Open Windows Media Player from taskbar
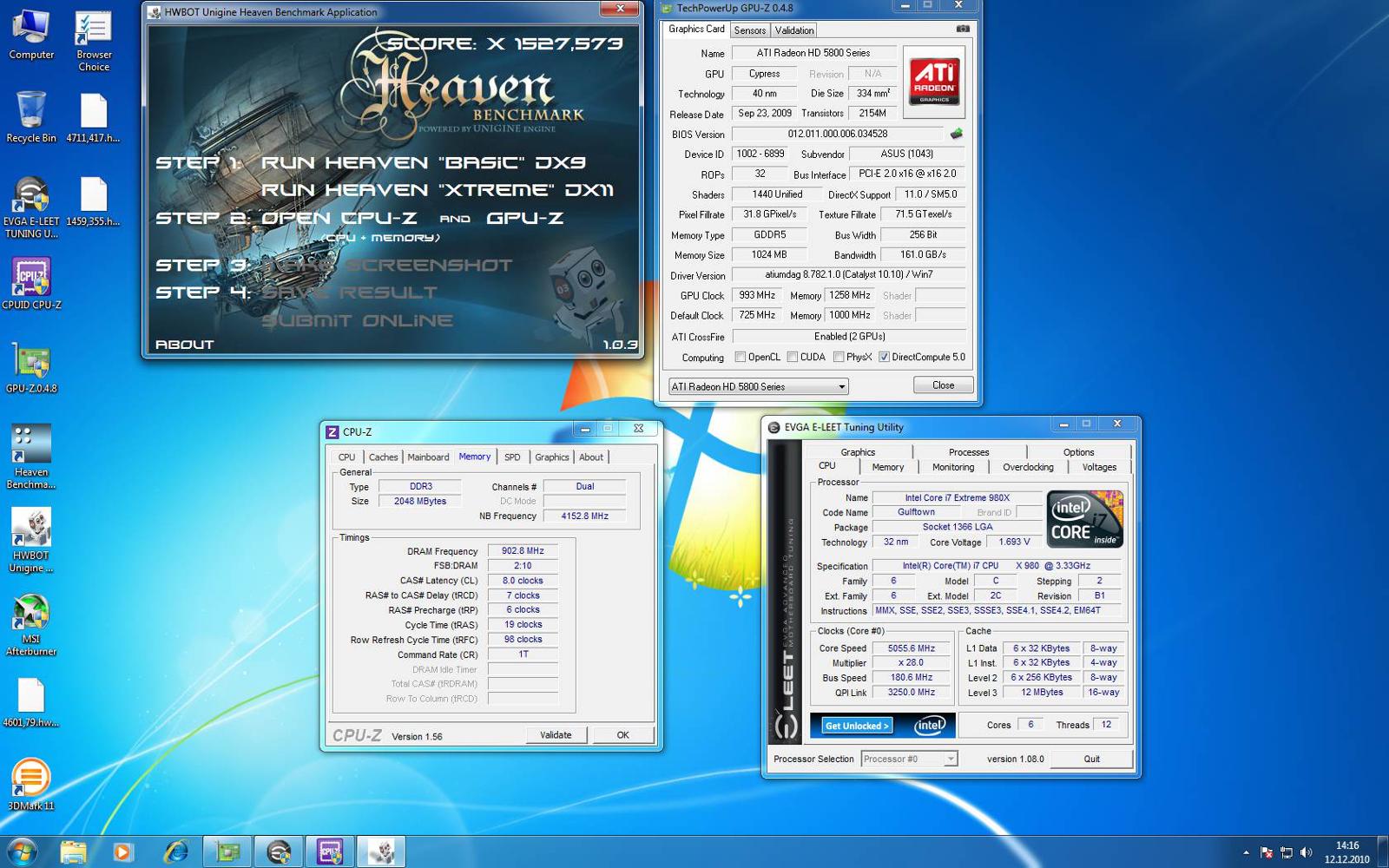 122,852
